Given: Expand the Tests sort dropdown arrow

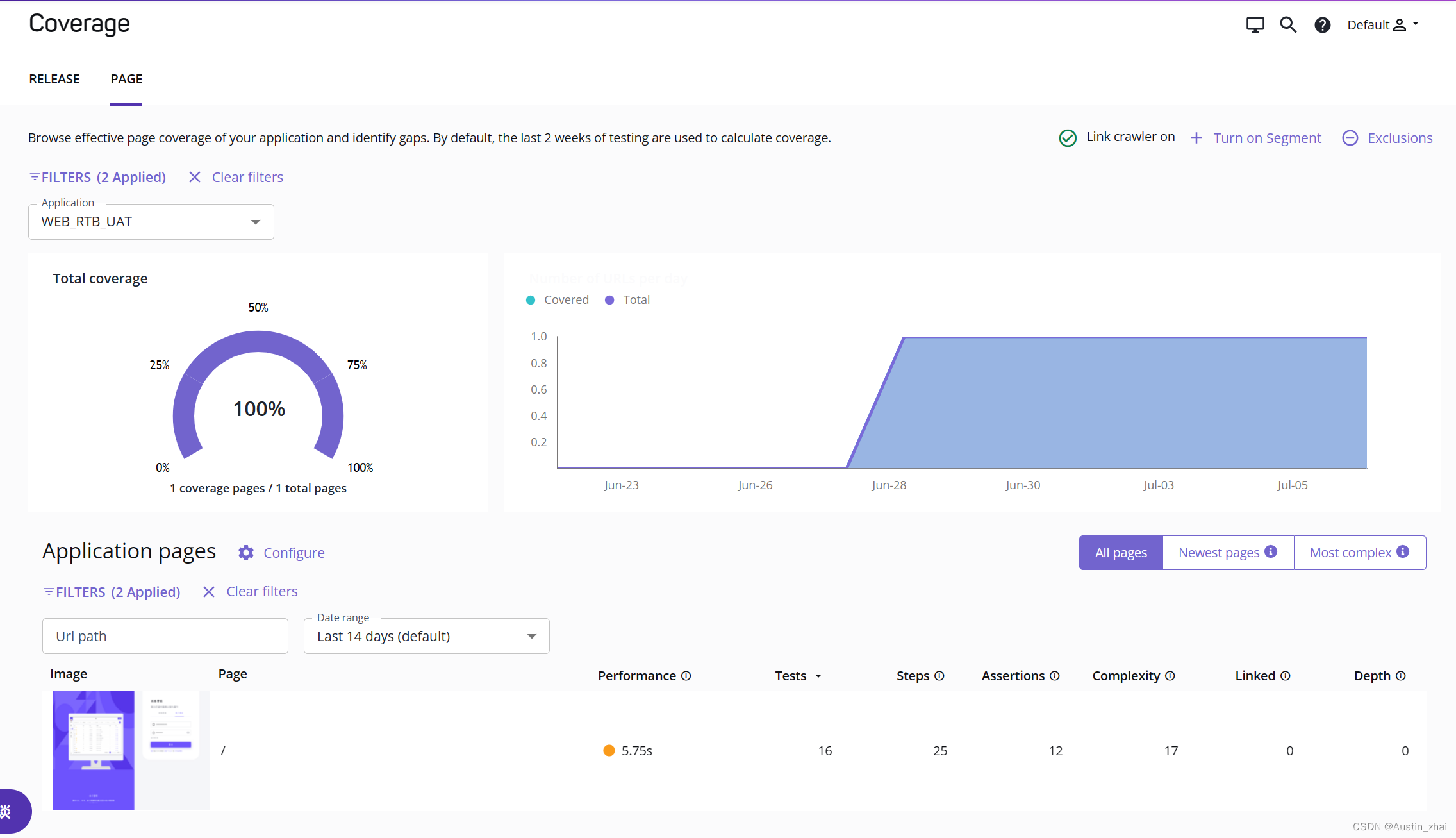Looking at the screenshot, I should [x=819, y=676].
